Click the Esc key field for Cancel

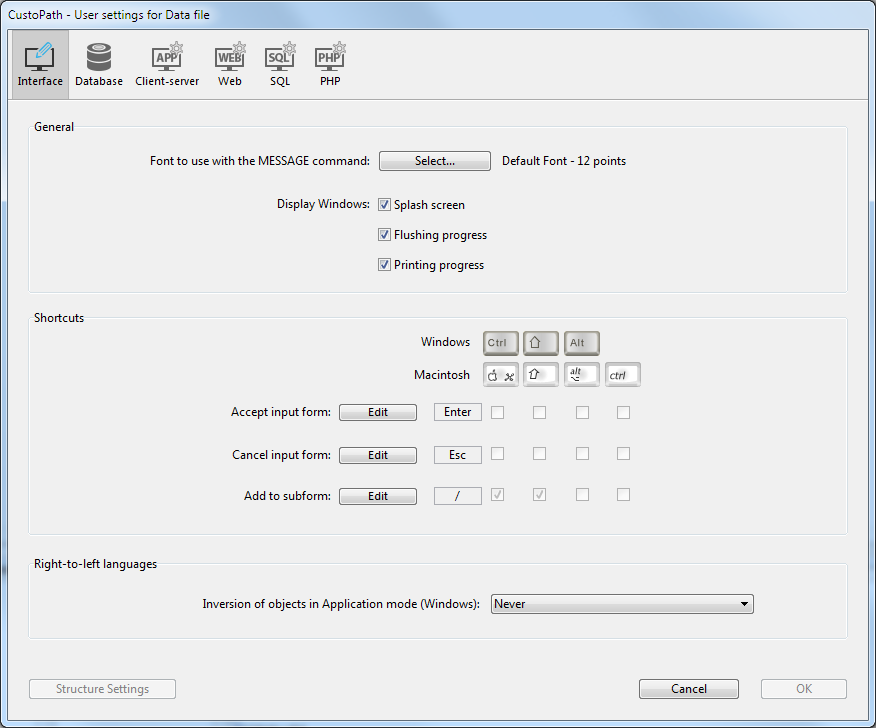click(x=457, y=455)
